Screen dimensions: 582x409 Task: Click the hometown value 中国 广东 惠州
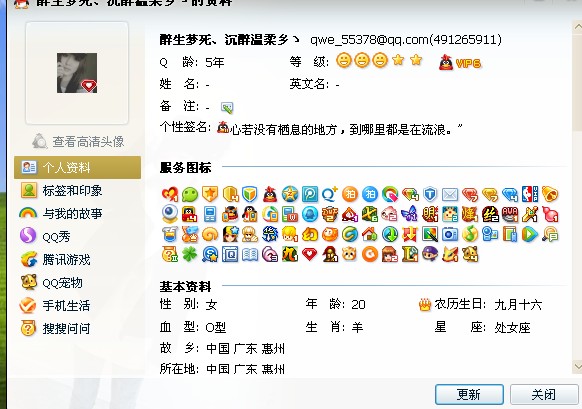[x=245, y=349]
